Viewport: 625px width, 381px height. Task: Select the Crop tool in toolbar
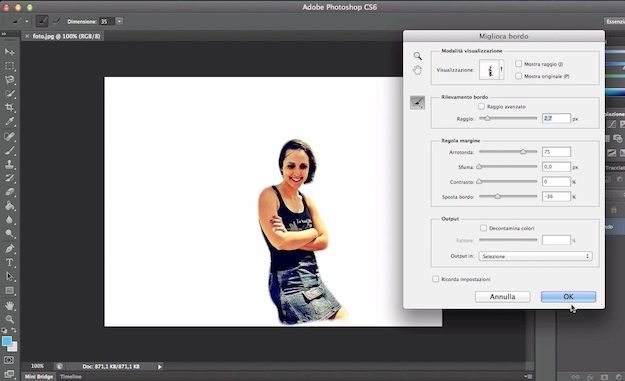(x=10, y=107)
